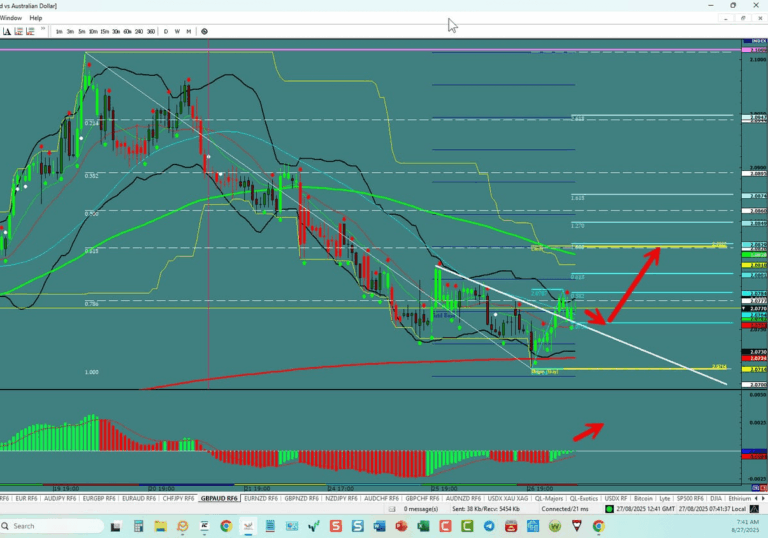This screenshot has height=538, width=768.
Task: Open the red C app icon in the taskbar
Action: (x=445, y=526)
